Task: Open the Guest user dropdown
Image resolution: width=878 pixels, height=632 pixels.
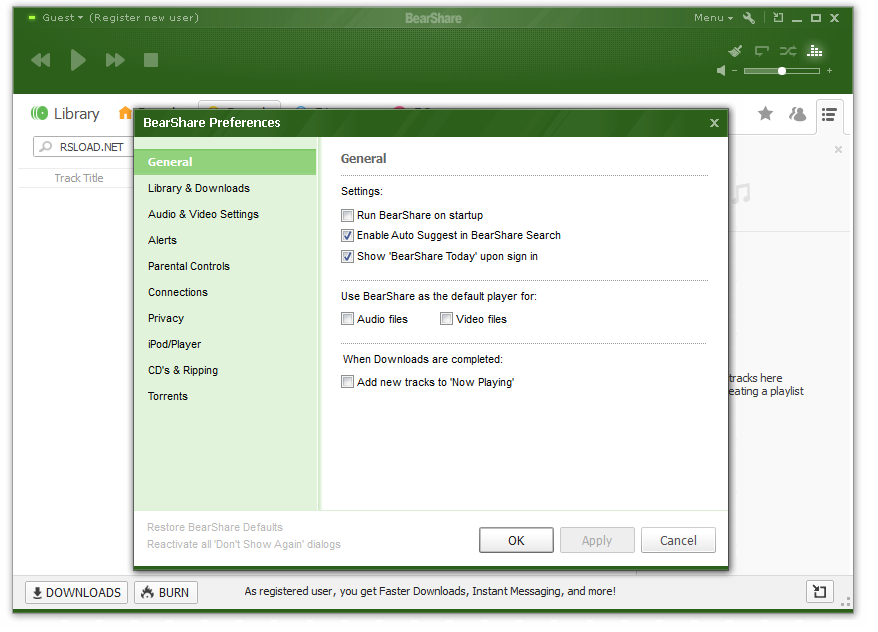Action: (x=62, y=17)
